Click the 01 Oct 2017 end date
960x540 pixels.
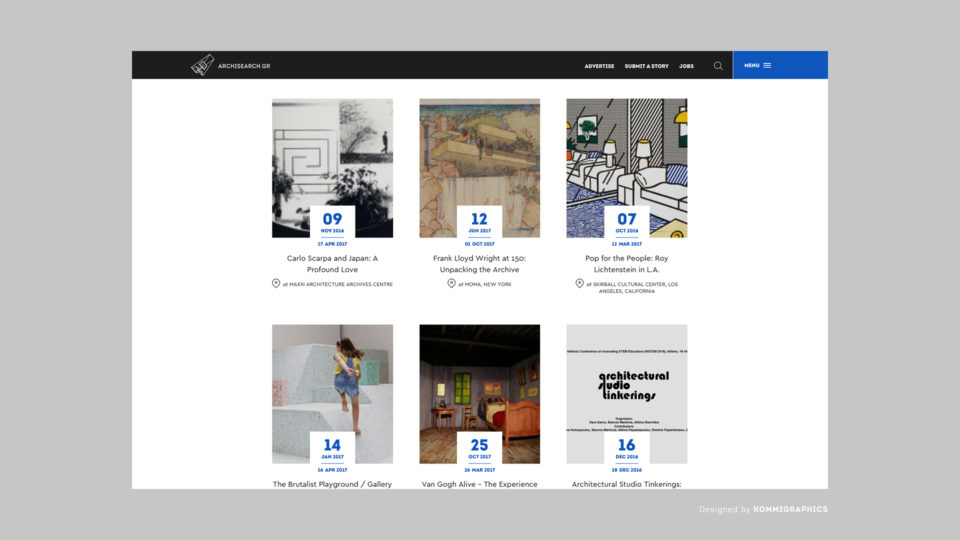pyautogui.click(x=479, y=244)
